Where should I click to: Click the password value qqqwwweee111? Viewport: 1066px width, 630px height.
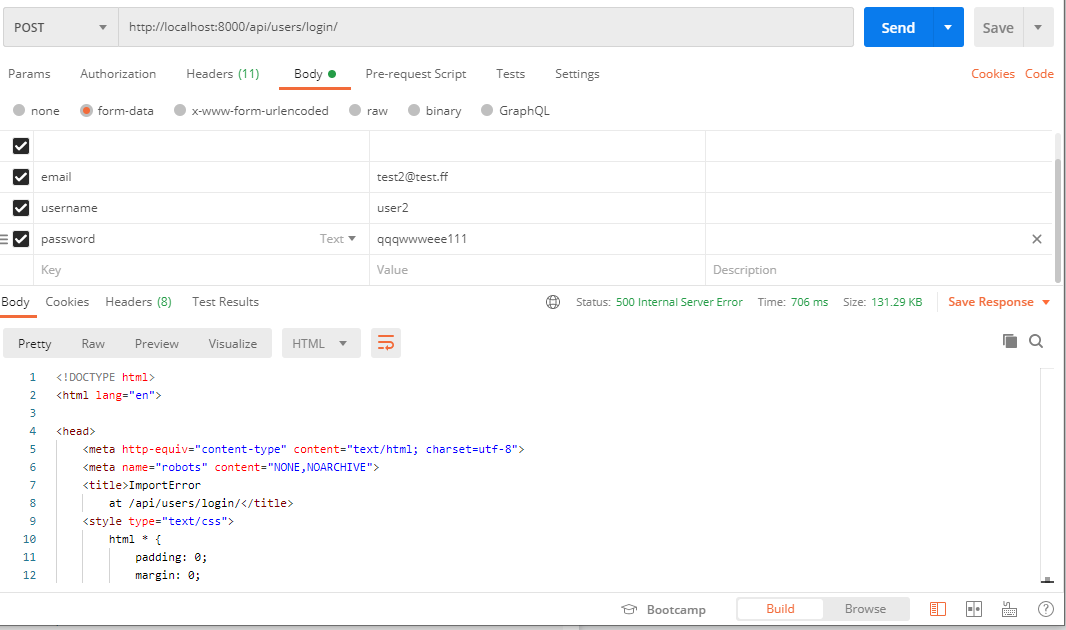tap(422, 239)
